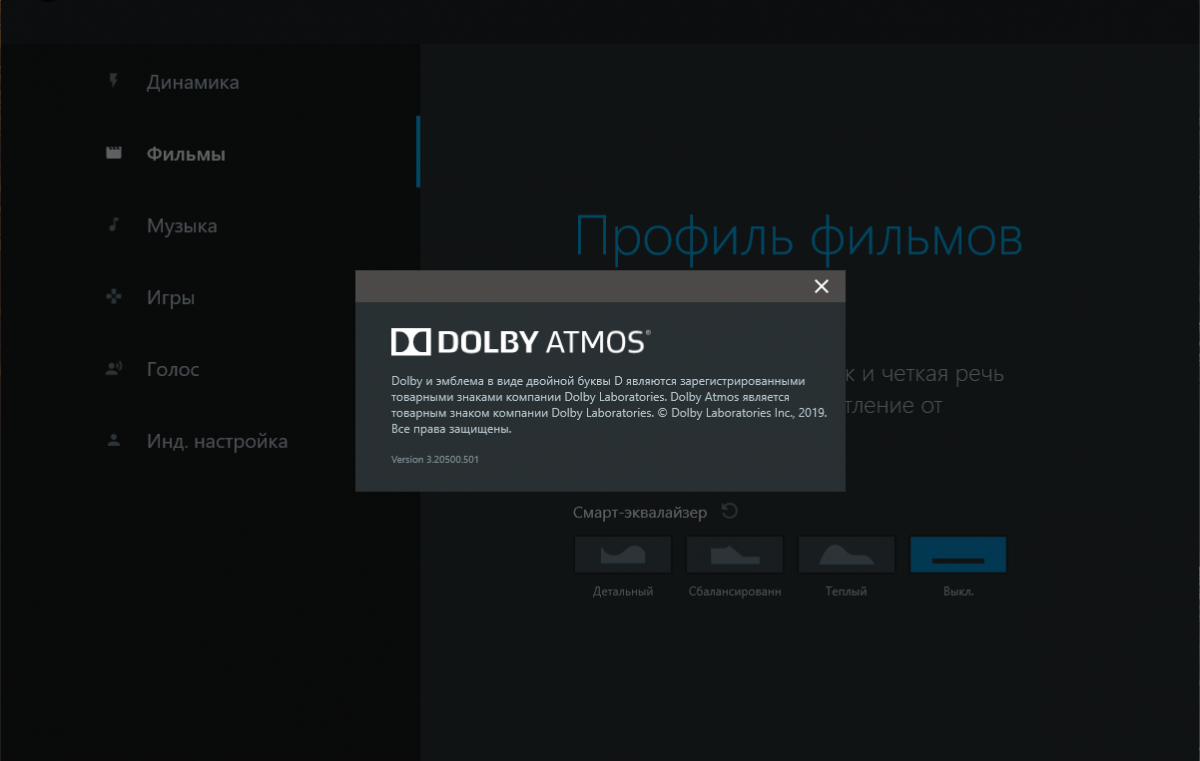Close the Dolby Atmos about dialog
1200x761 pixels.
click(x=821, y=286)
